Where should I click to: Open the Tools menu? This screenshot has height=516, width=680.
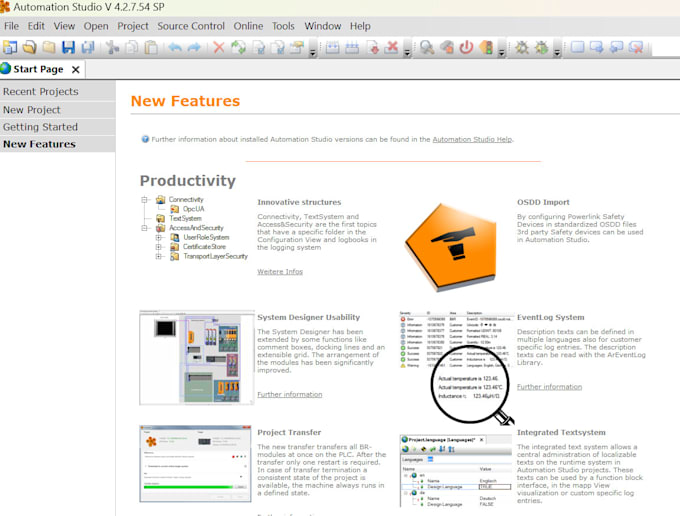point(283,26)
